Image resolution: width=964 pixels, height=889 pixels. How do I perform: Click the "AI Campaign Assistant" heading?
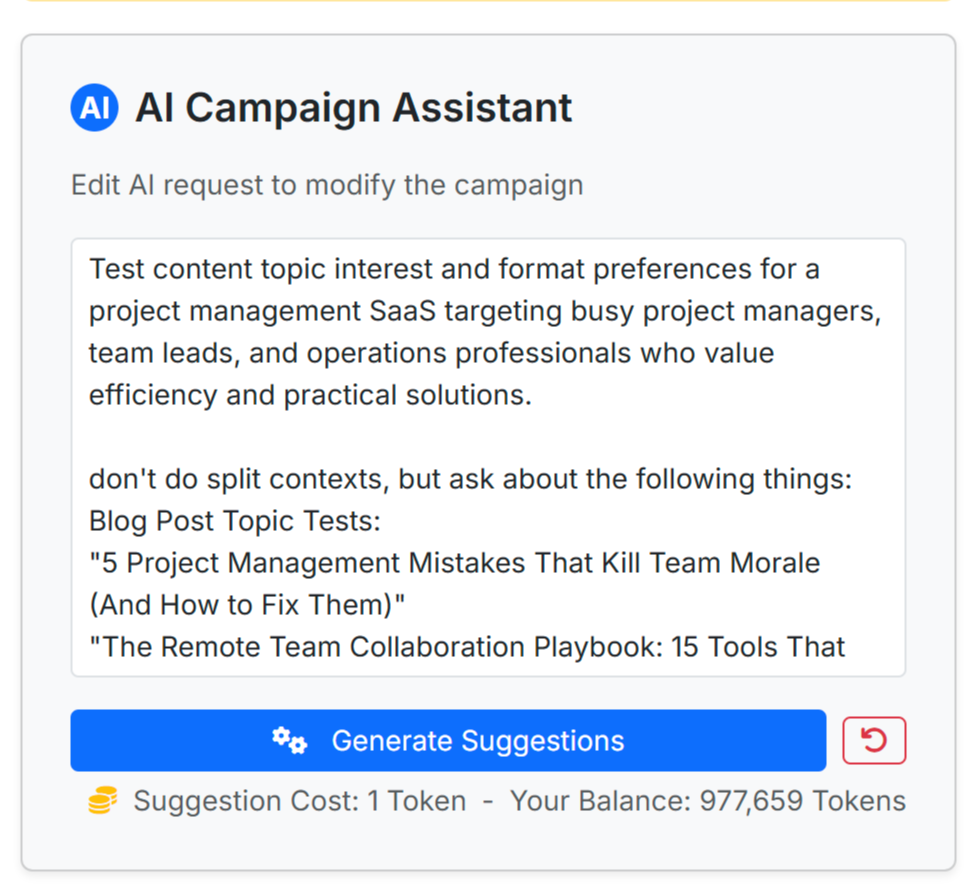coord(354,108)
